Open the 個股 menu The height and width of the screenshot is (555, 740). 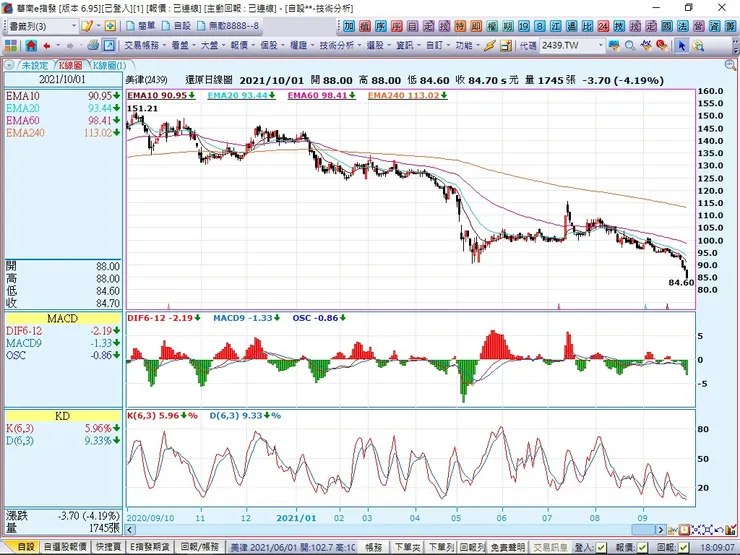coord(272,46)
